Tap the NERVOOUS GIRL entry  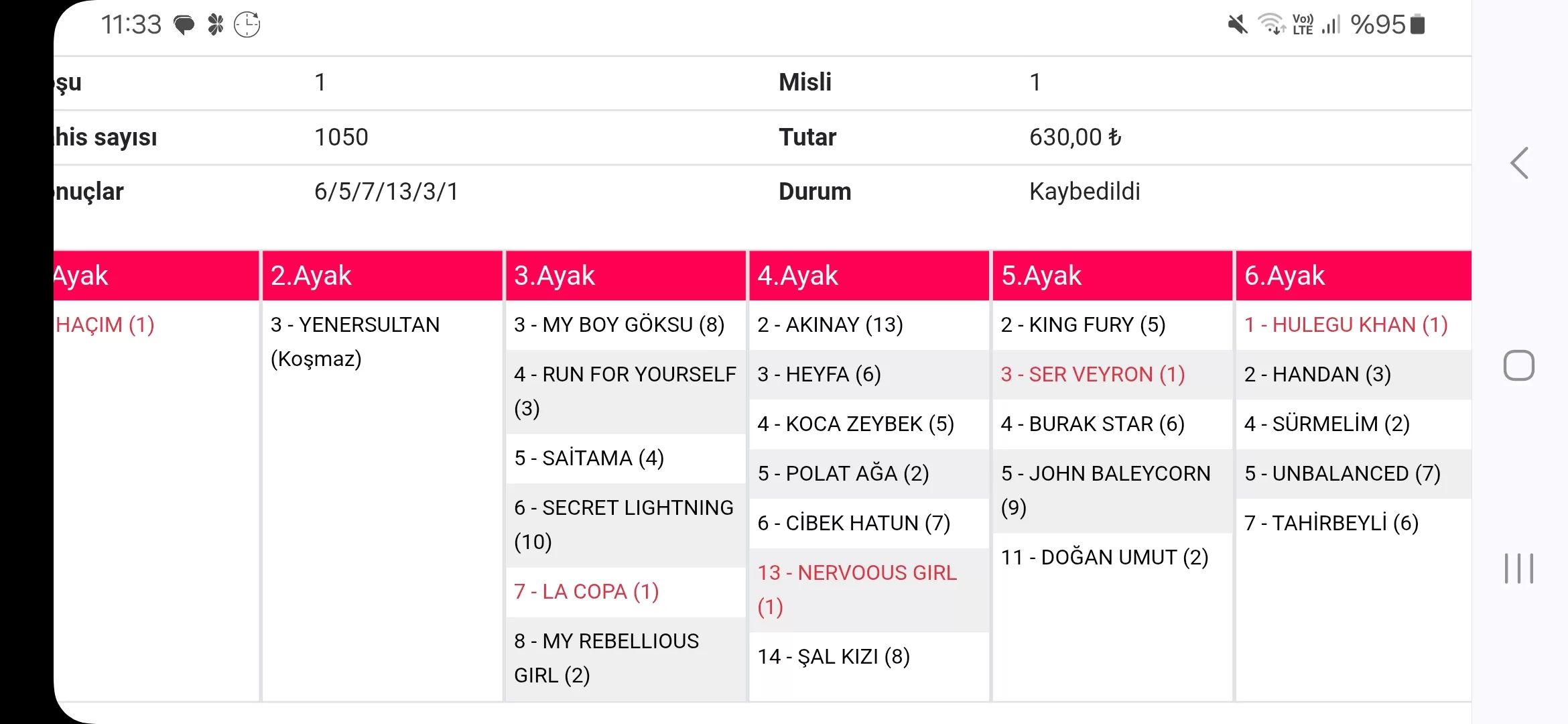pos(856,589)
